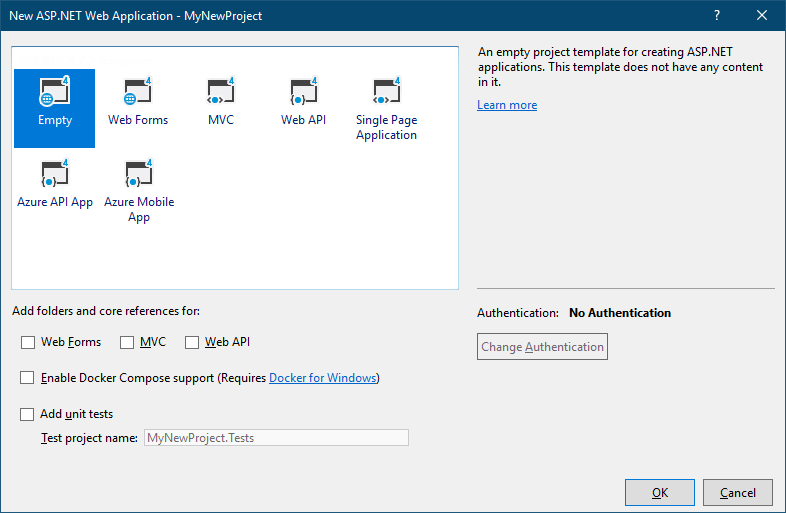Click the template description paragraph

[620, 67]
